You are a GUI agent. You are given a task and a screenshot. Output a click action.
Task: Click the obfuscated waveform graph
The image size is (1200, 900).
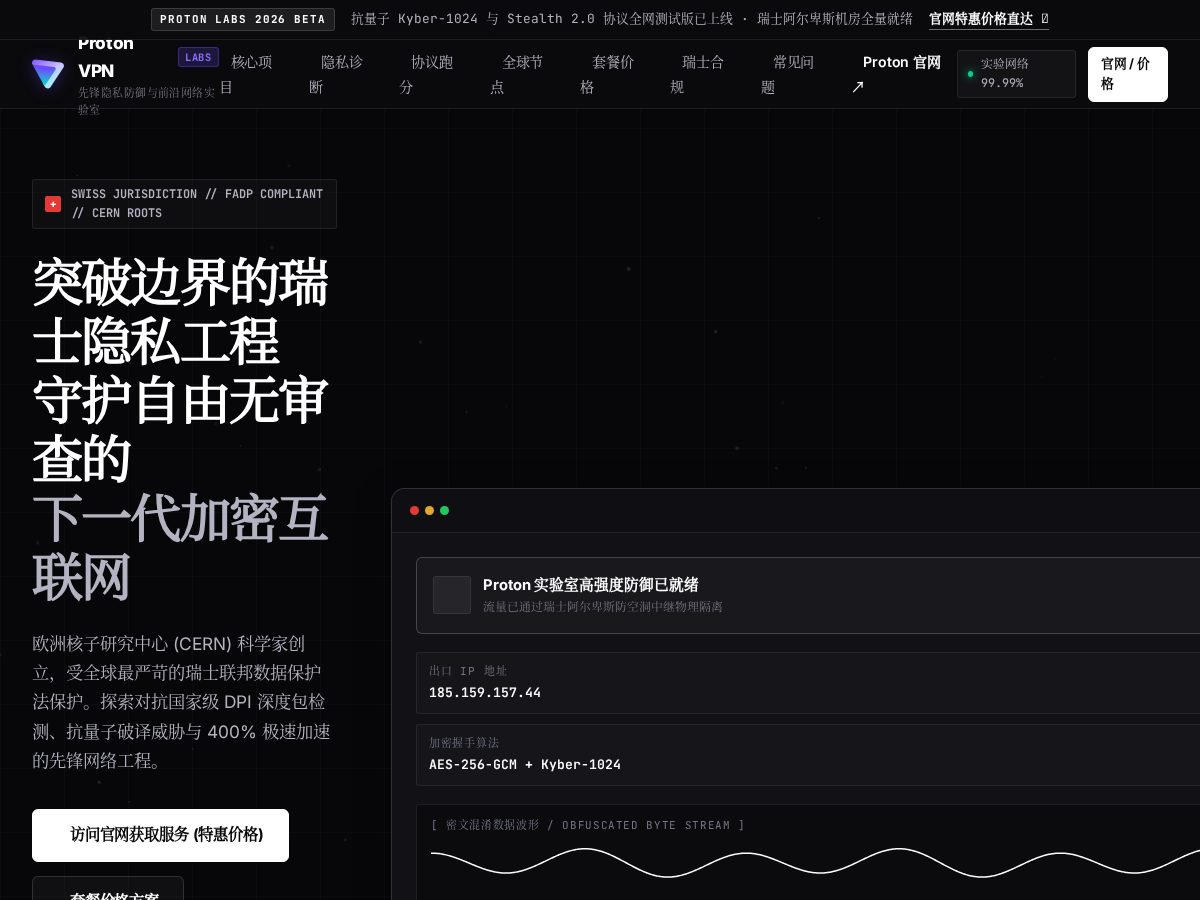click(815, 862)
